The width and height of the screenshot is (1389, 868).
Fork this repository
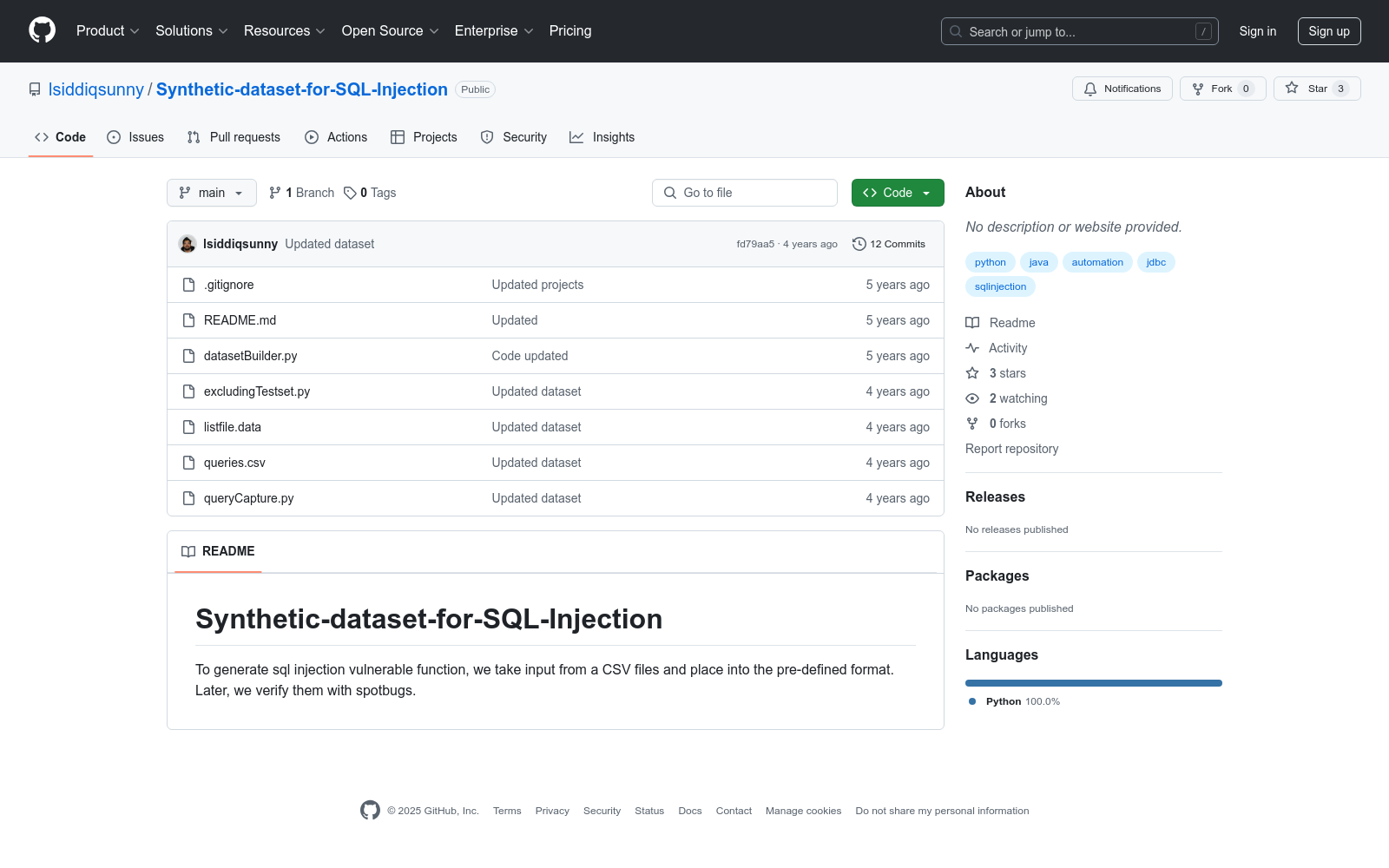click(x=1223, y=89)
